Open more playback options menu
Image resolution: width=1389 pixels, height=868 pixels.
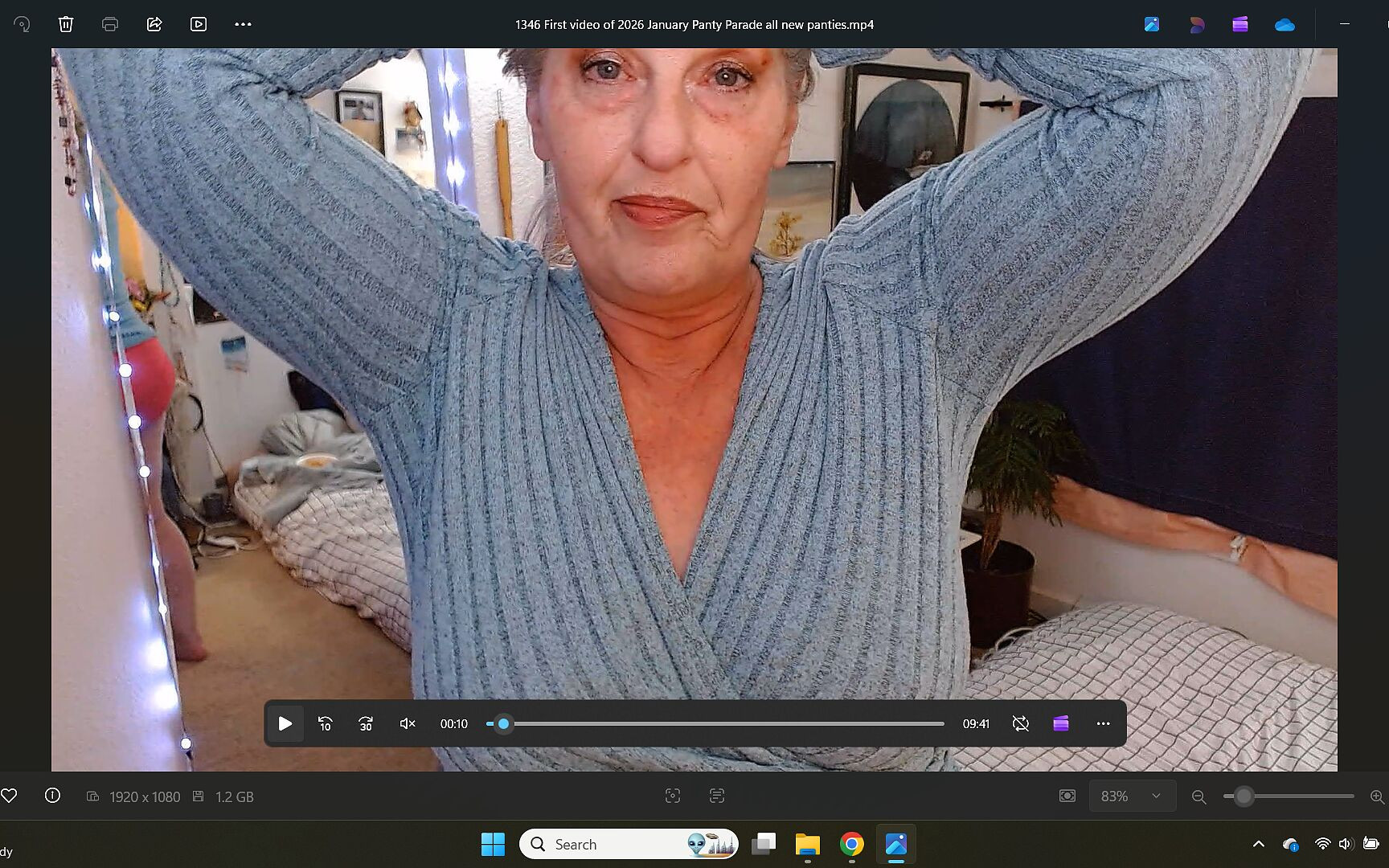[1103, 723]
